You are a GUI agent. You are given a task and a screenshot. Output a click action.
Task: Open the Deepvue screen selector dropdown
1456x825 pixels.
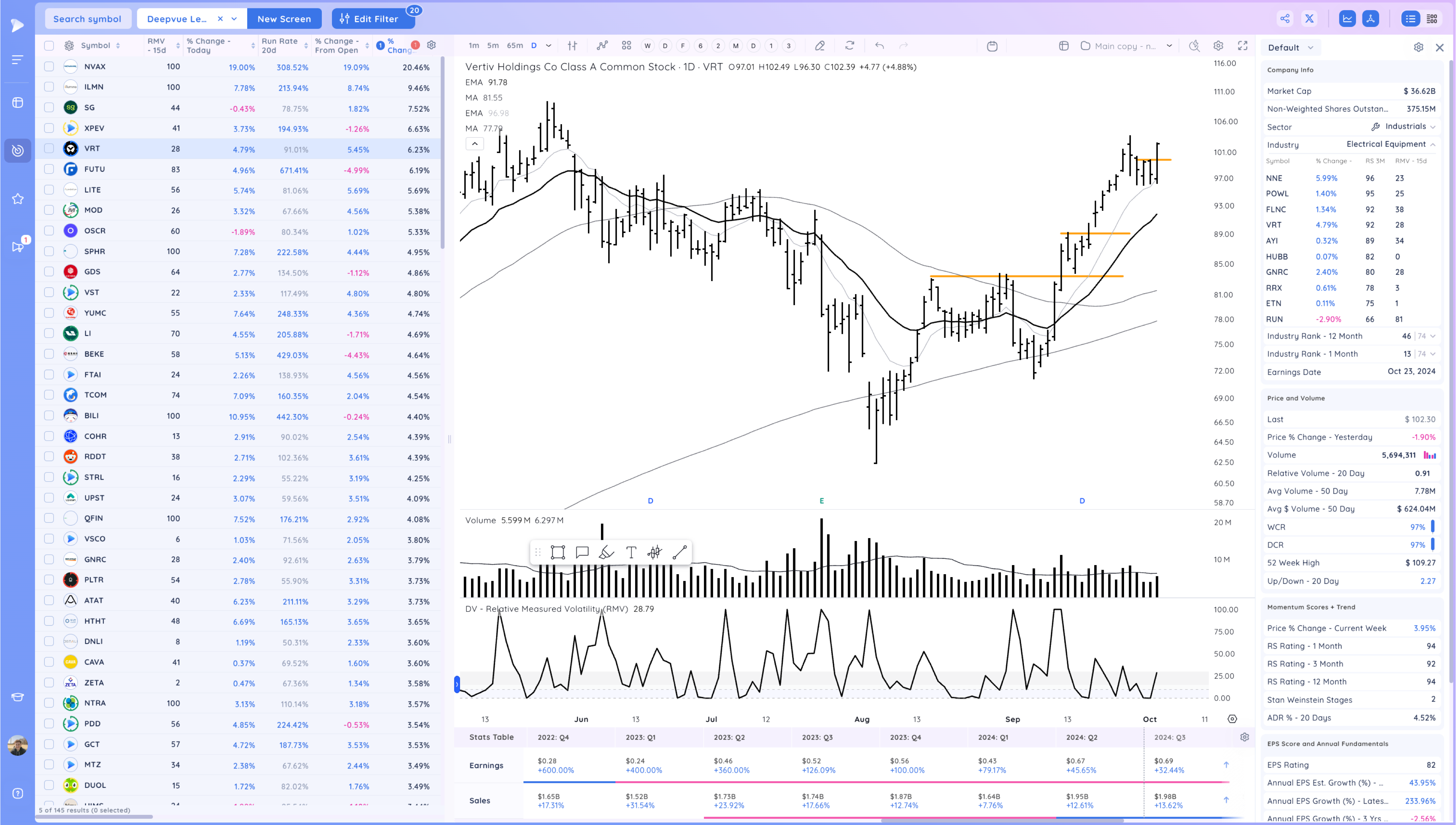(x=234, y=19)
